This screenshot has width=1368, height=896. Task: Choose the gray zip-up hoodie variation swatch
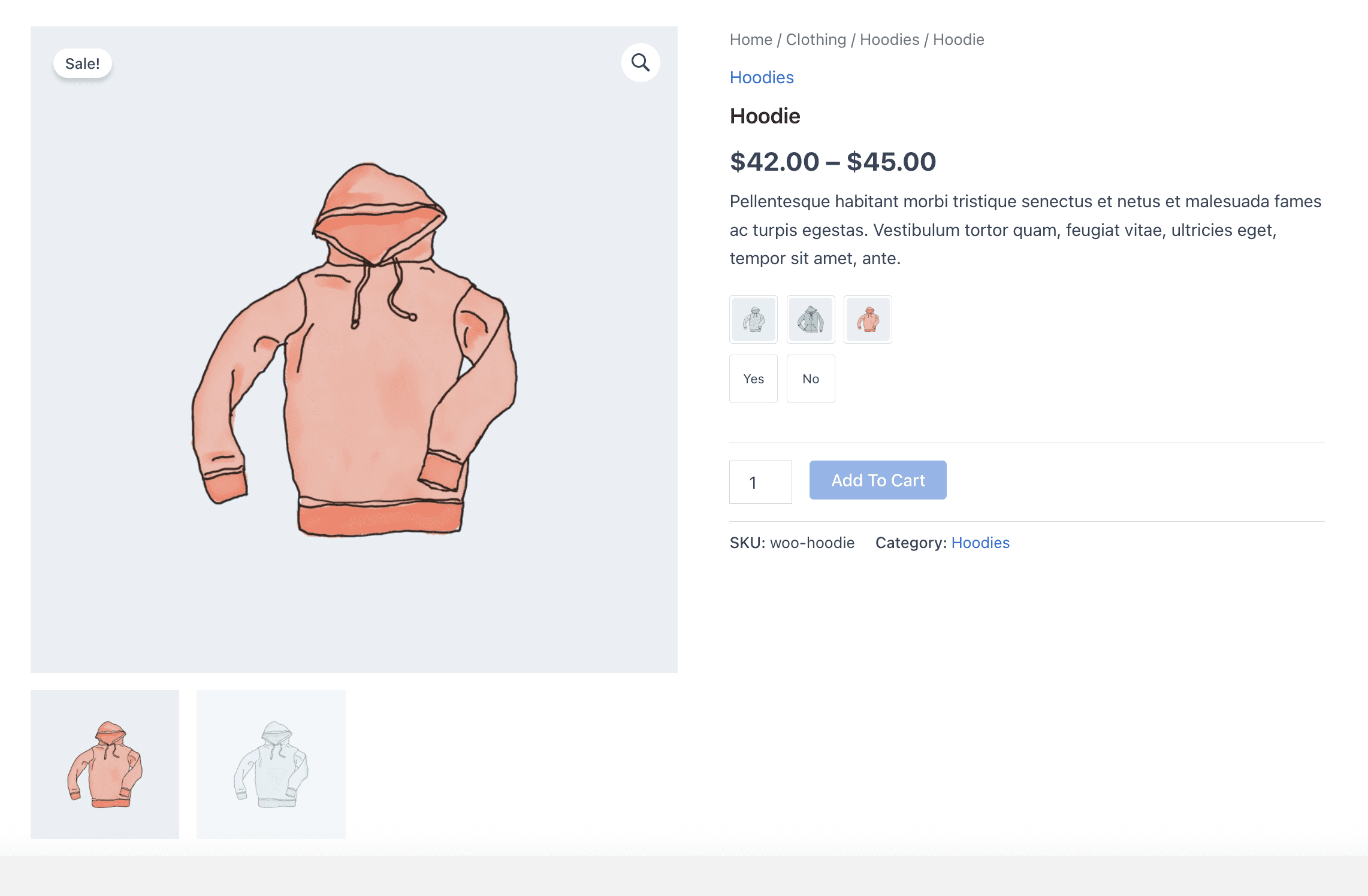point(810,319)
